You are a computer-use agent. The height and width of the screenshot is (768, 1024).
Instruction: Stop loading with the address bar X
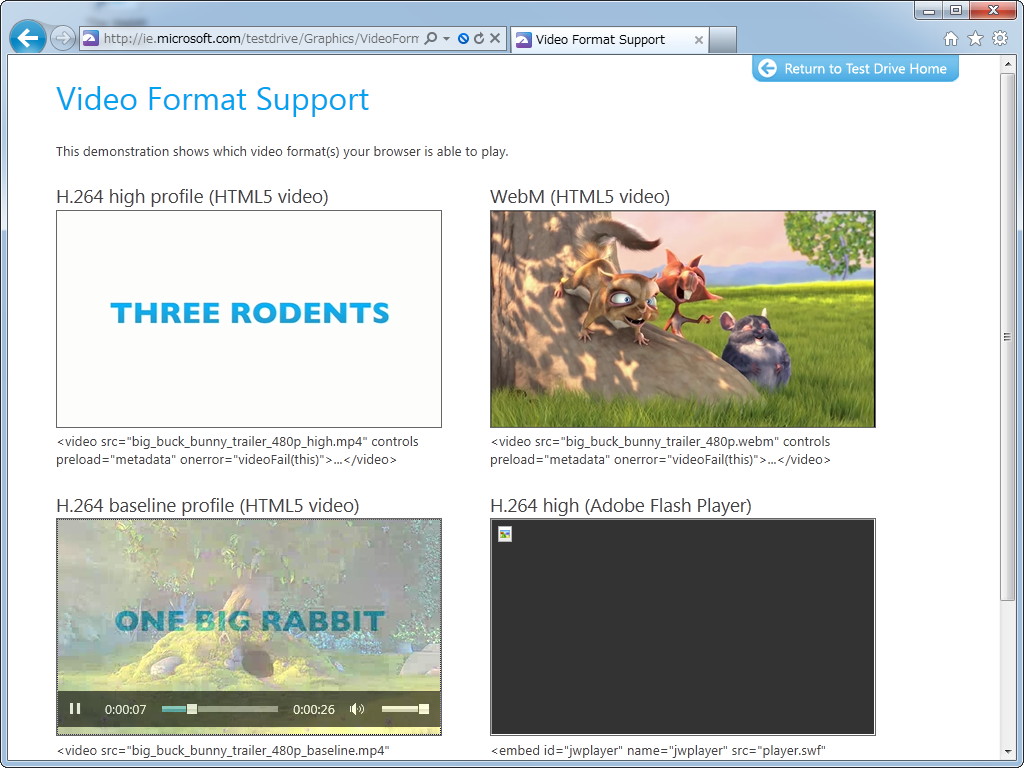click(x=495, y=39)
